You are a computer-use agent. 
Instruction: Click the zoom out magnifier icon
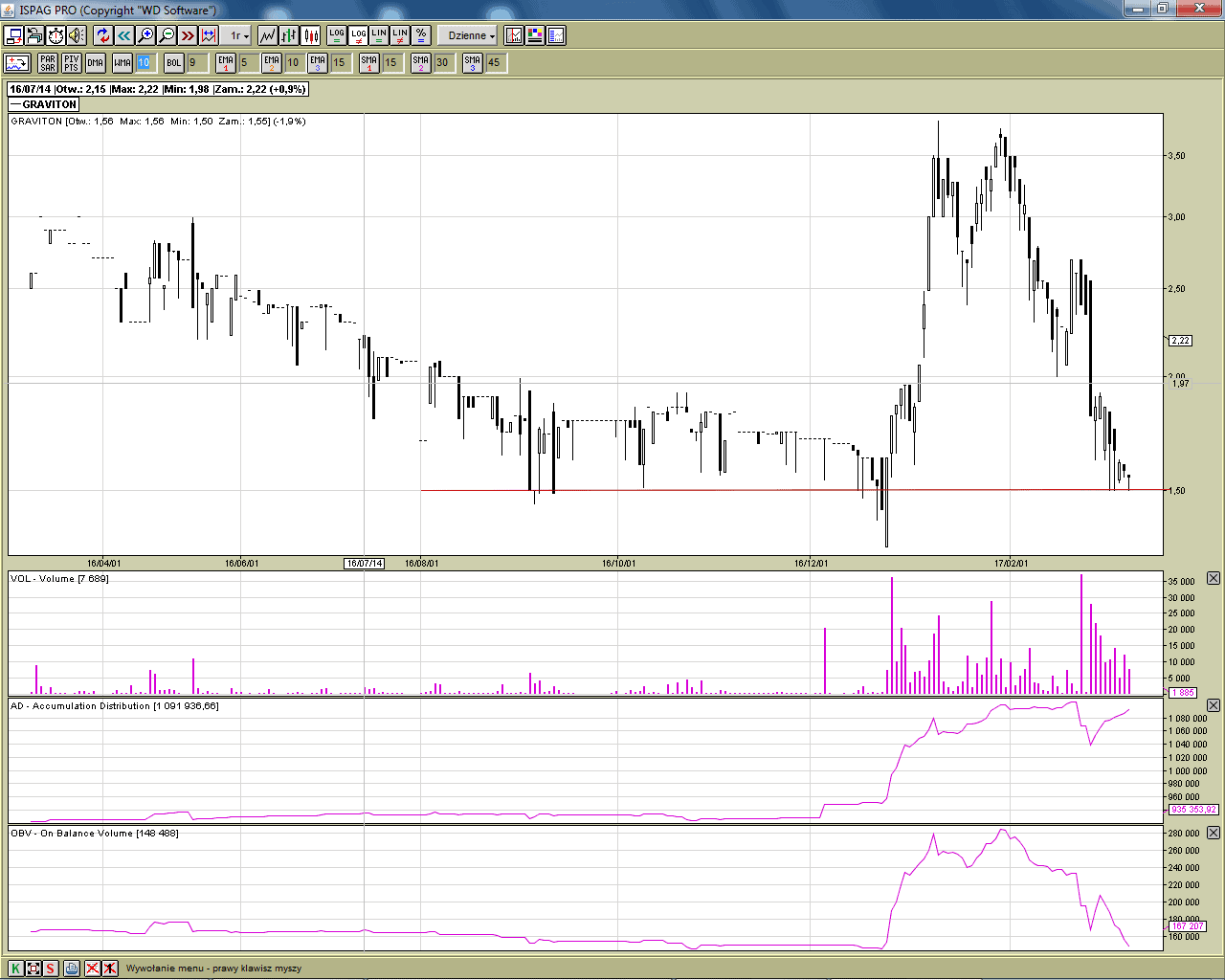167,35
